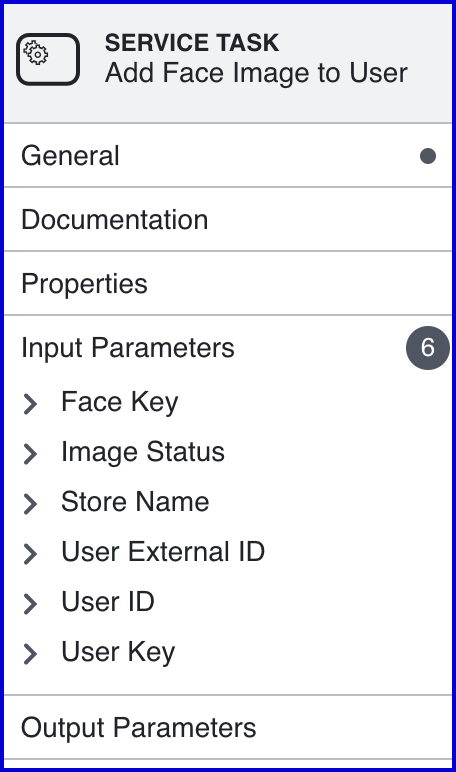Open the Documentation section
456x772 pixels.
click(x=228, y=220)
